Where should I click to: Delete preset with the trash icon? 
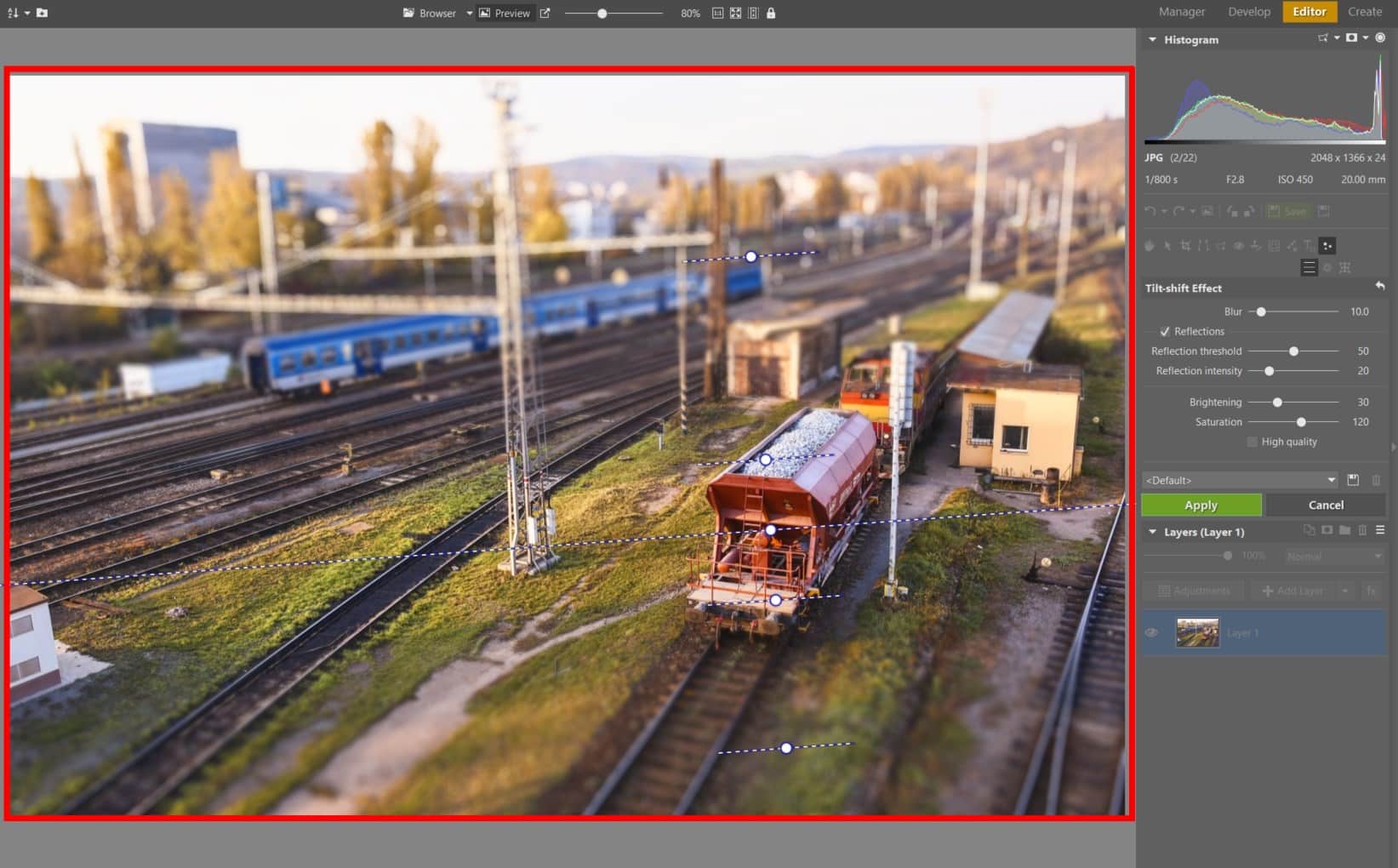point(1376,480)
